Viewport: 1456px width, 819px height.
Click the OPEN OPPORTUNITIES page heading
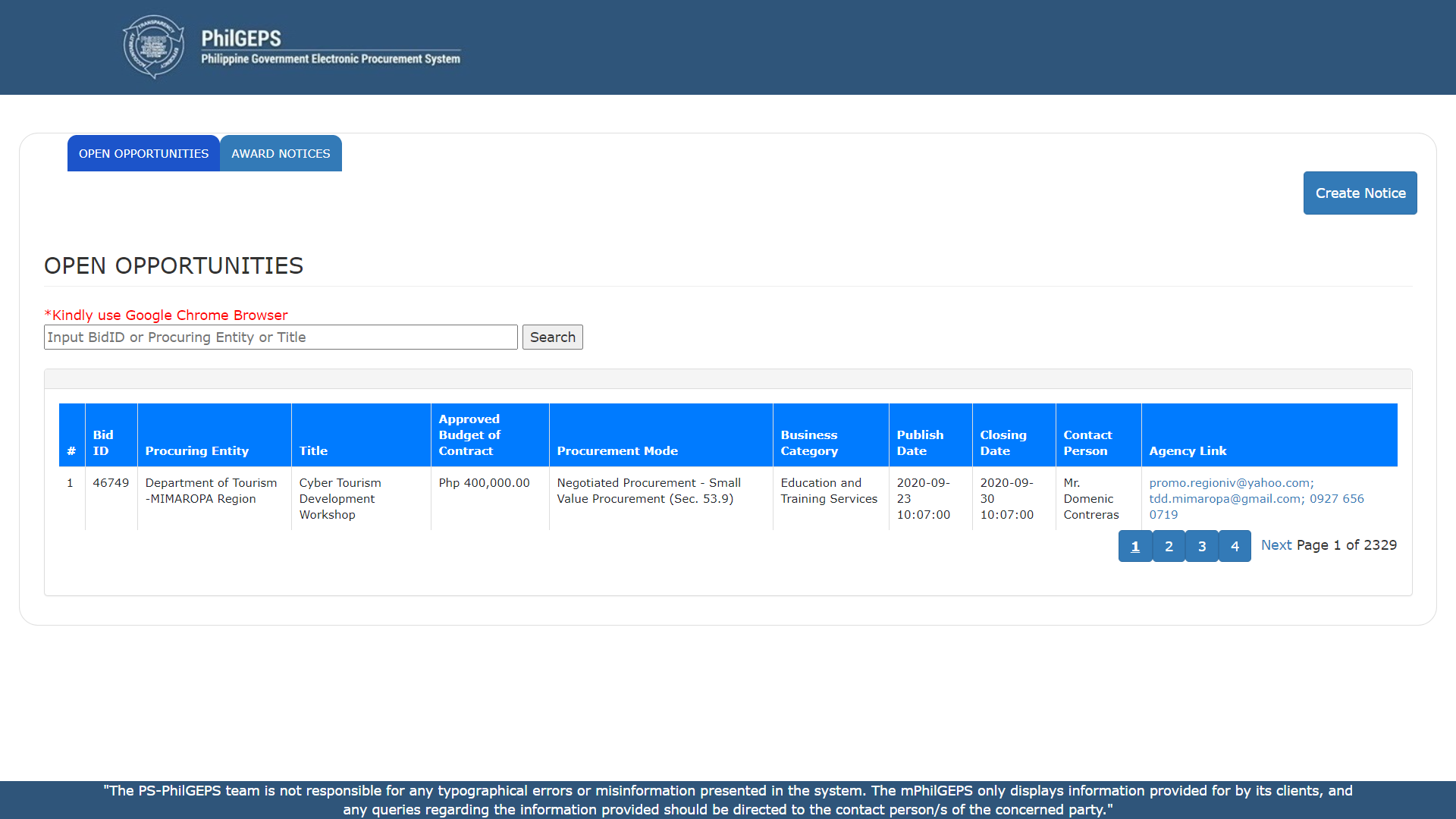coord(174,265)
